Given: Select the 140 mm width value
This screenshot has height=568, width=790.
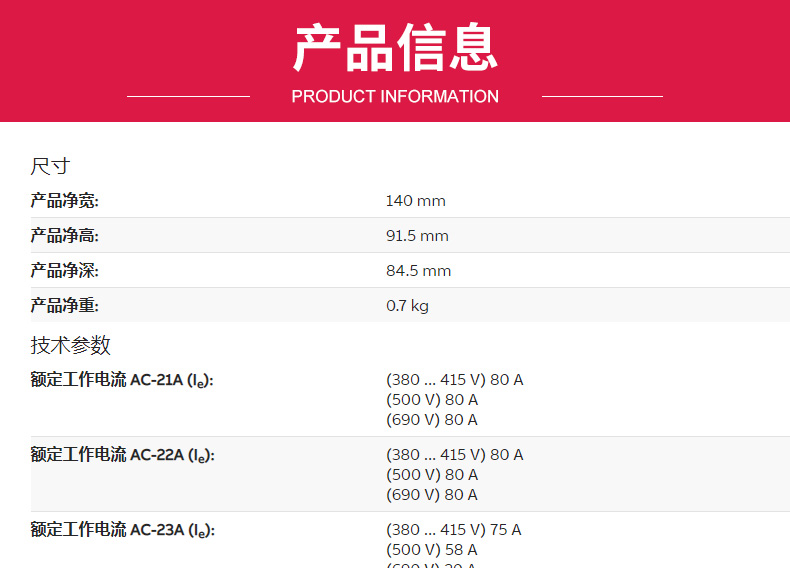Looking at the screenshot, I should 415,201.
